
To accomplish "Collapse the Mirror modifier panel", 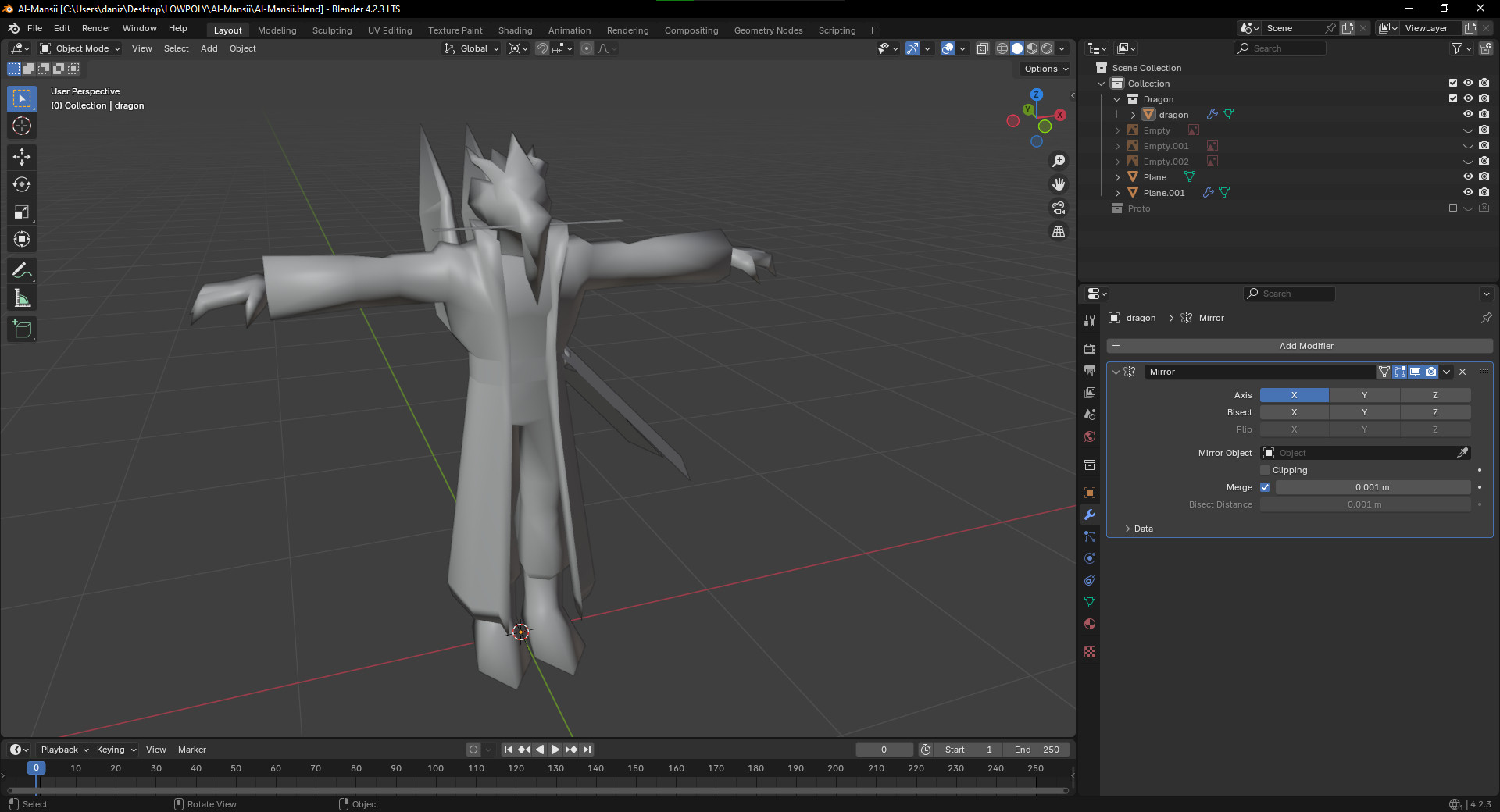I will click(1116, 372).
